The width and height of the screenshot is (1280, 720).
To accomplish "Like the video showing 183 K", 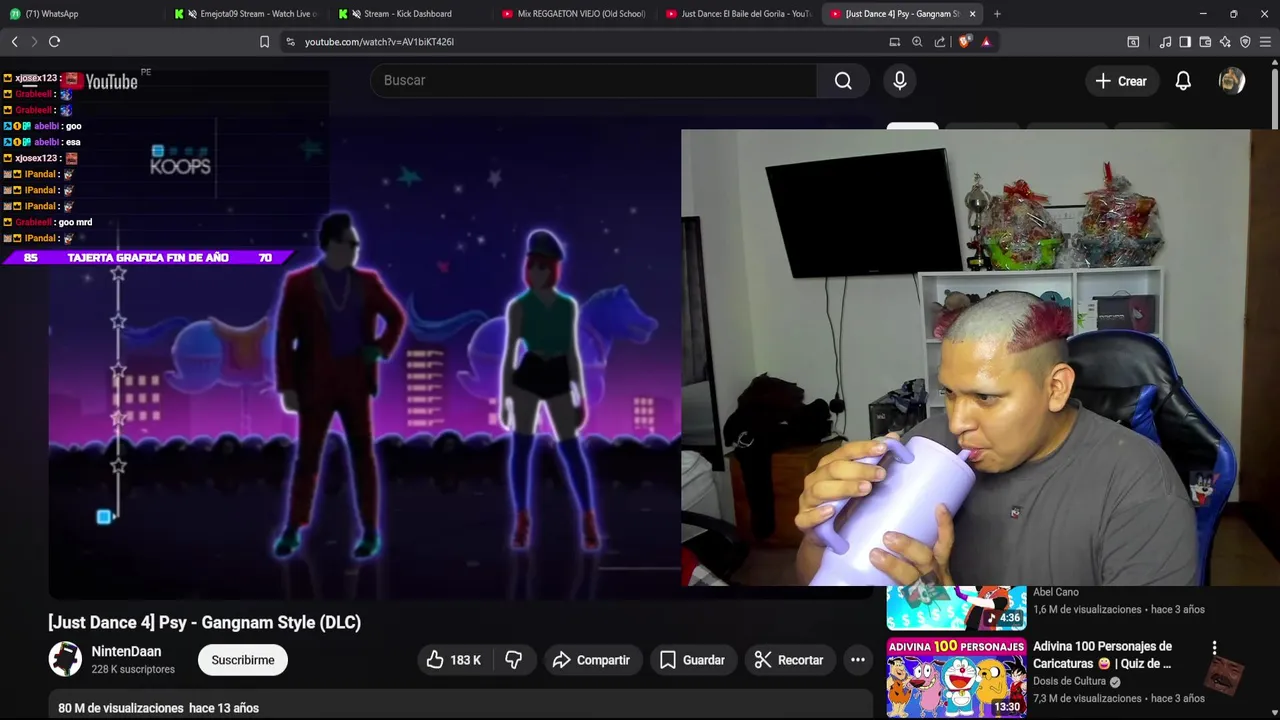I will (453, 660).
